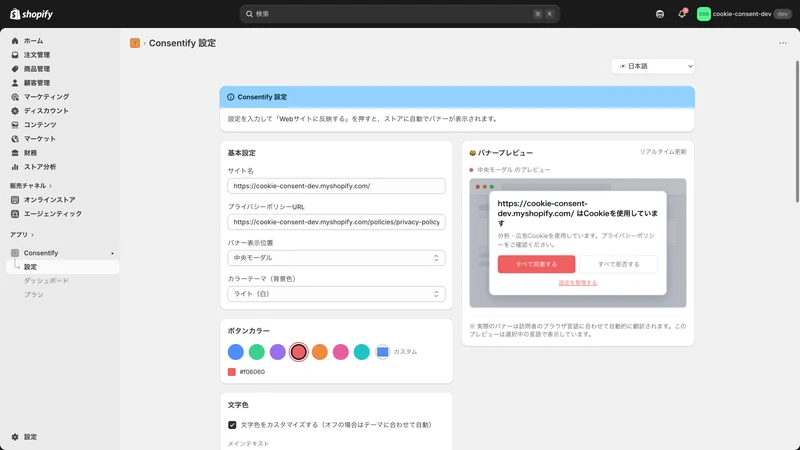Click the 設定を管理する link in preview
The width and height of the screenshot is (800, 450).
pos(578,283)
